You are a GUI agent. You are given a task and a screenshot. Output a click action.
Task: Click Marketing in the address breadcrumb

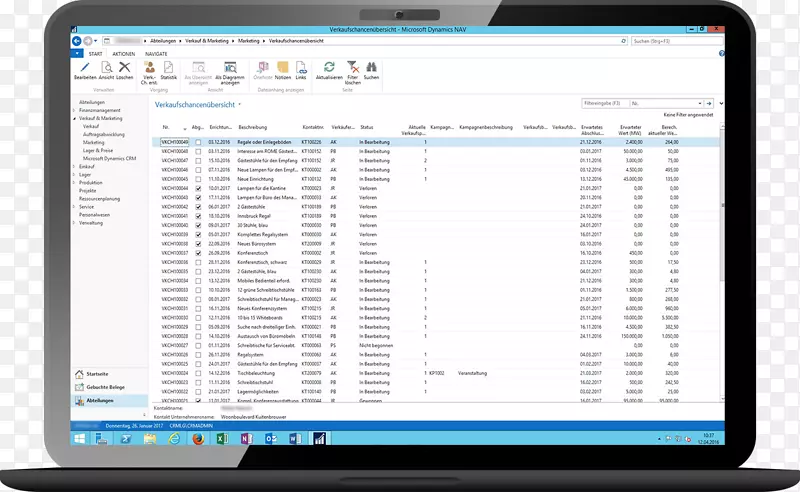(x=248, y=41)
